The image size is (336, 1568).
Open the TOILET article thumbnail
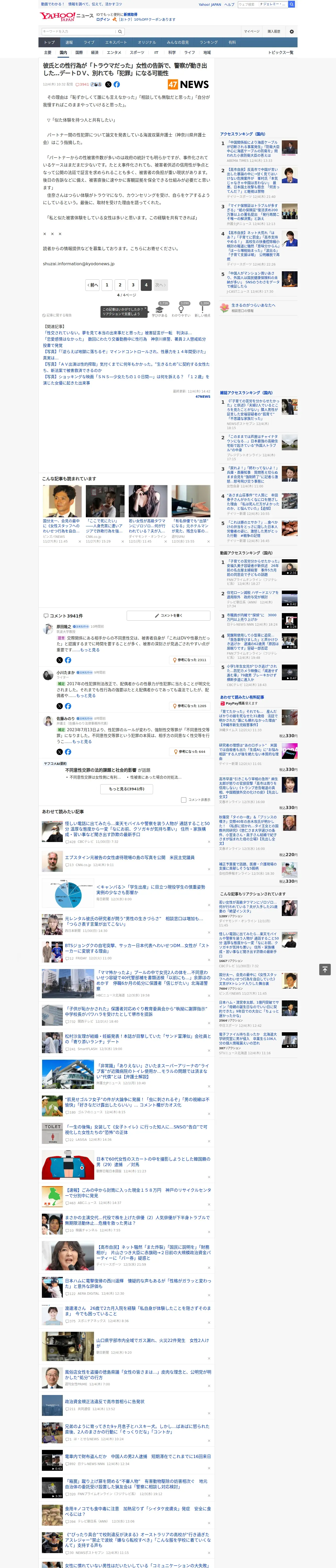(x=52, y=1133)
